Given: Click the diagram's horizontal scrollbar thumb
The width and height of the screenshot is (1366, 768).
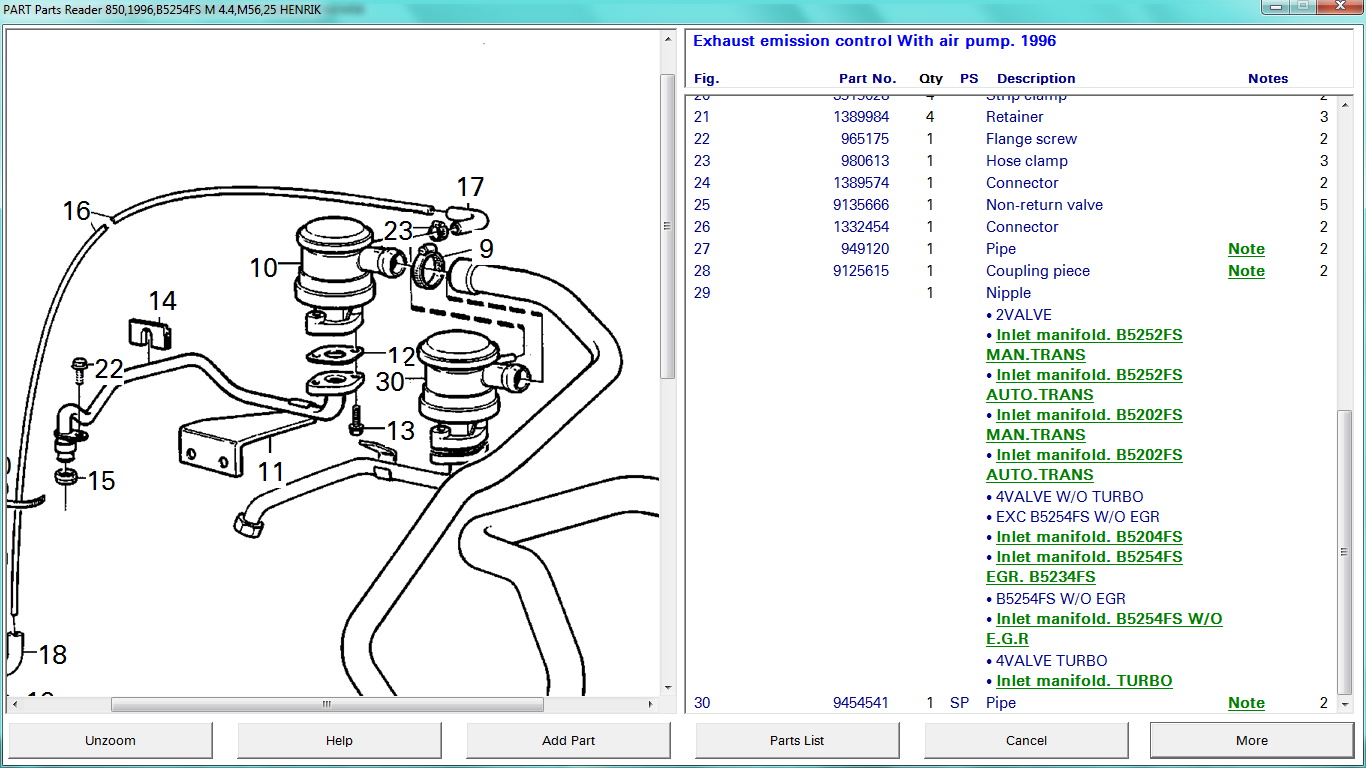Looking at the screenshot, I should click(x=327, y=704).
